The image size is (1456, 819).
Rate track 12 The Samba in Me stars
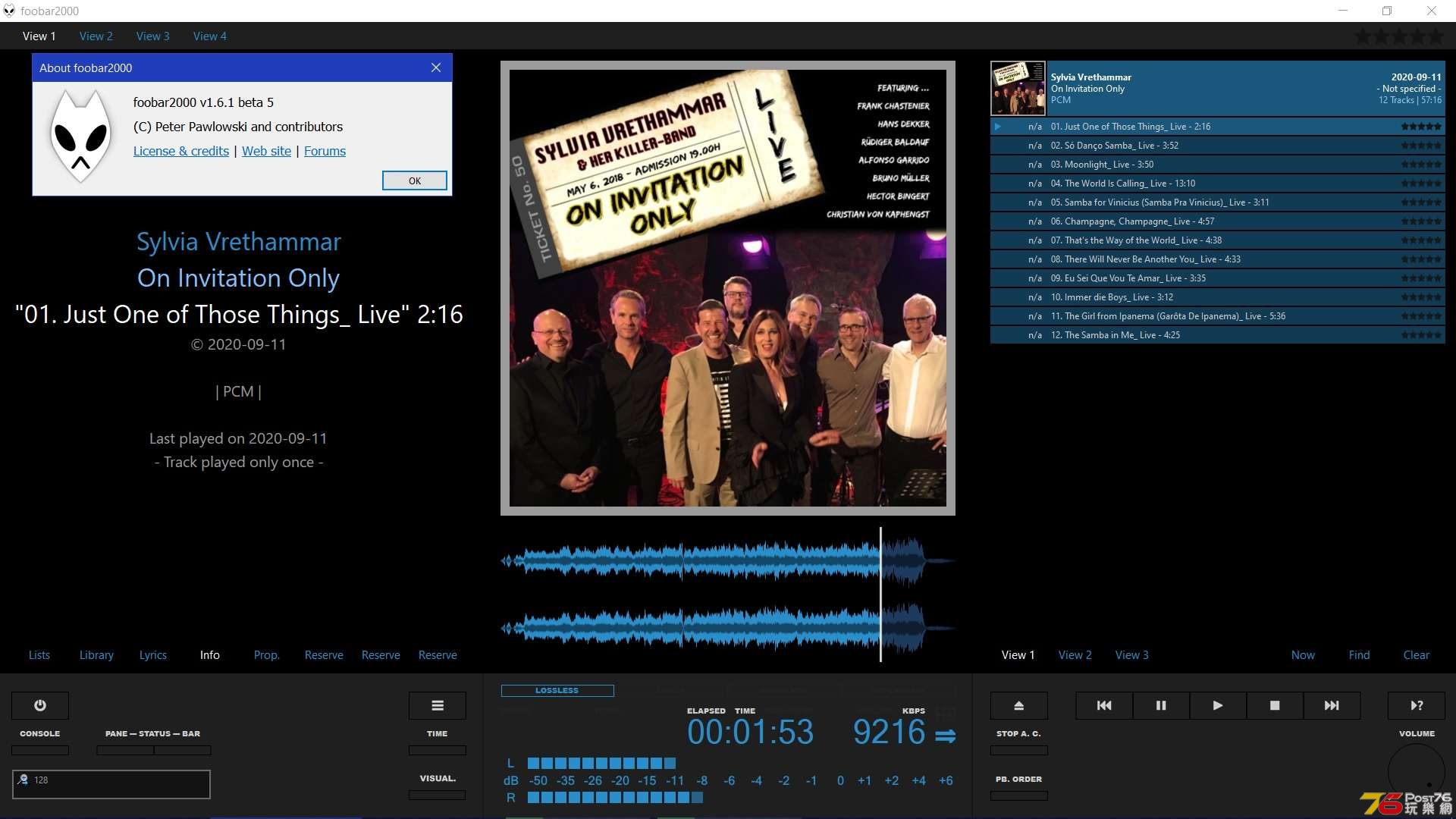click(x=1421, y=335)
